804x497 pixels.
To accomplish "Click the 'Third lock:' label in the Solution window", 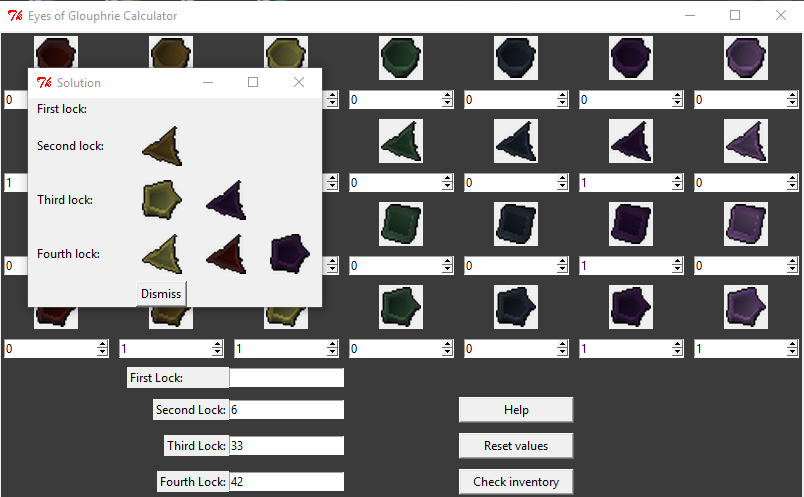I will [x=65, y=200].
